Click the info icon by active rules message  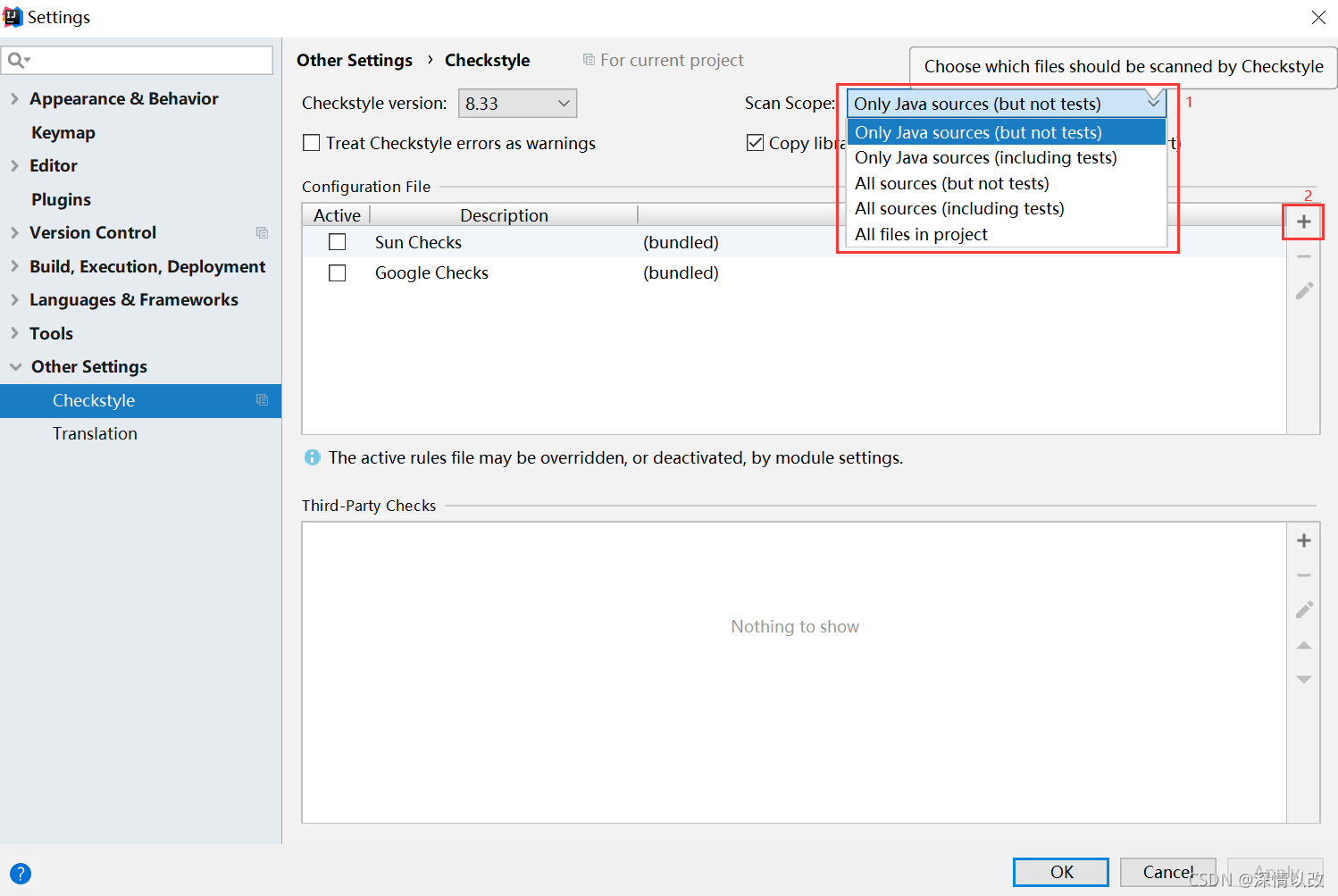pos(312,457)
